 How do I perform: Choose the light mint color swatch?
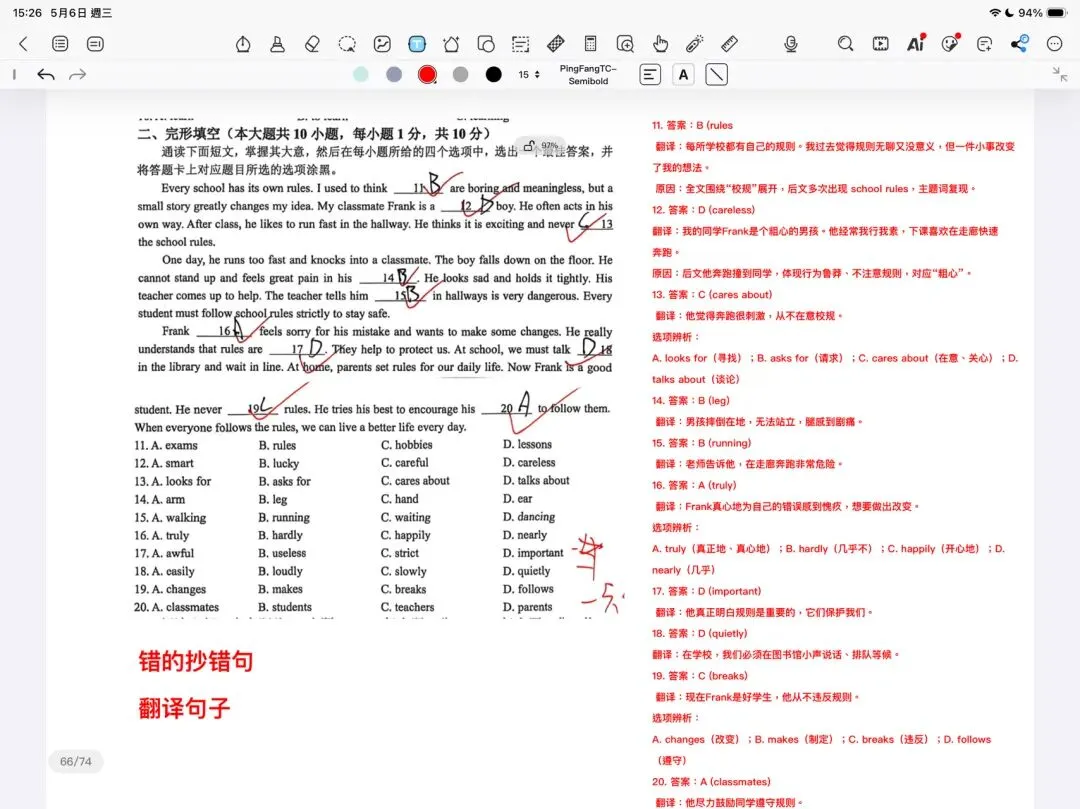coord(360,74)
